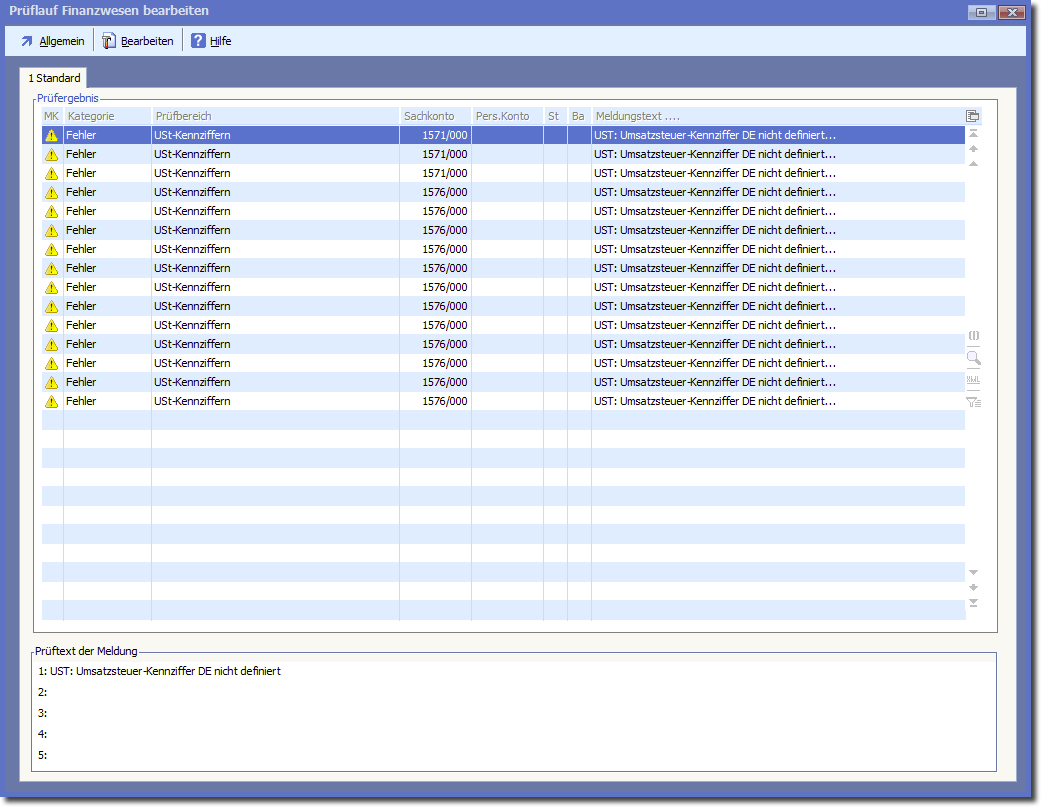Jump to first row with top arrow icon
The height and width of the screenshot is (807, 1041).
tap(973, 133)
